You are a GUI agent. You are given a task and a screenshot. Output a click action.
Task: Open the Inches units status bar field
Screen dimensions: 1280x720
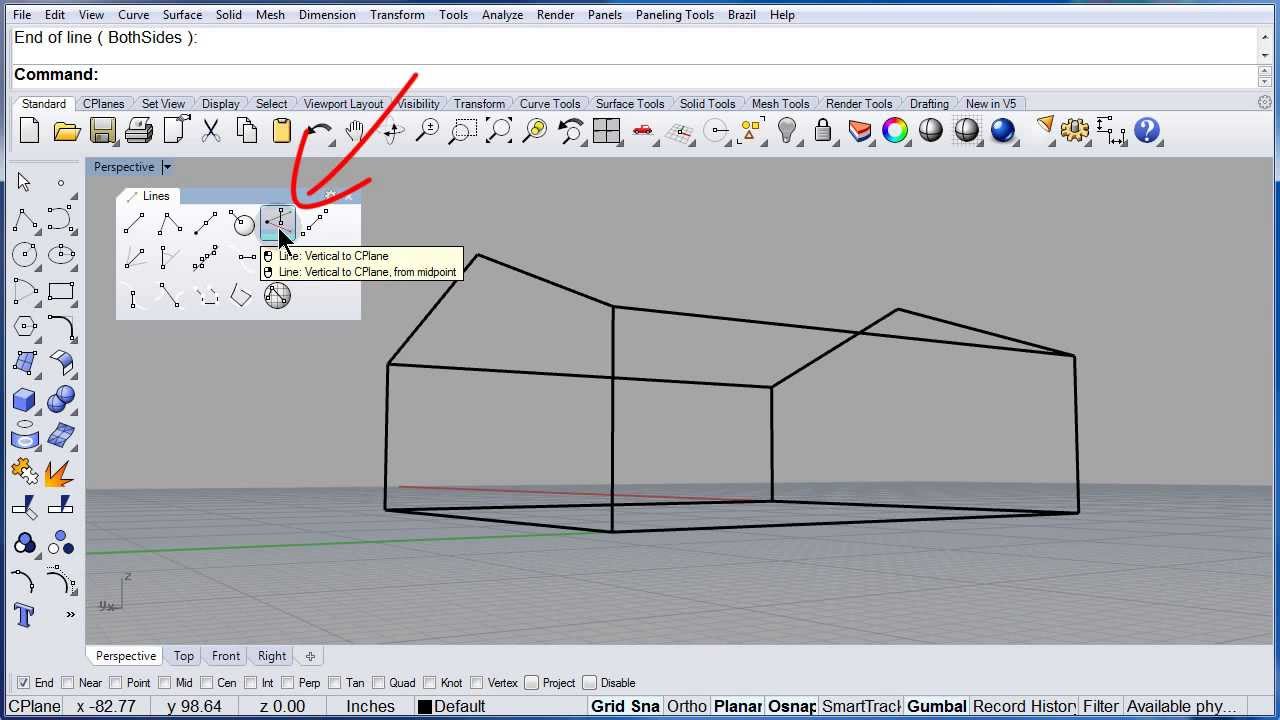[370, 706]
